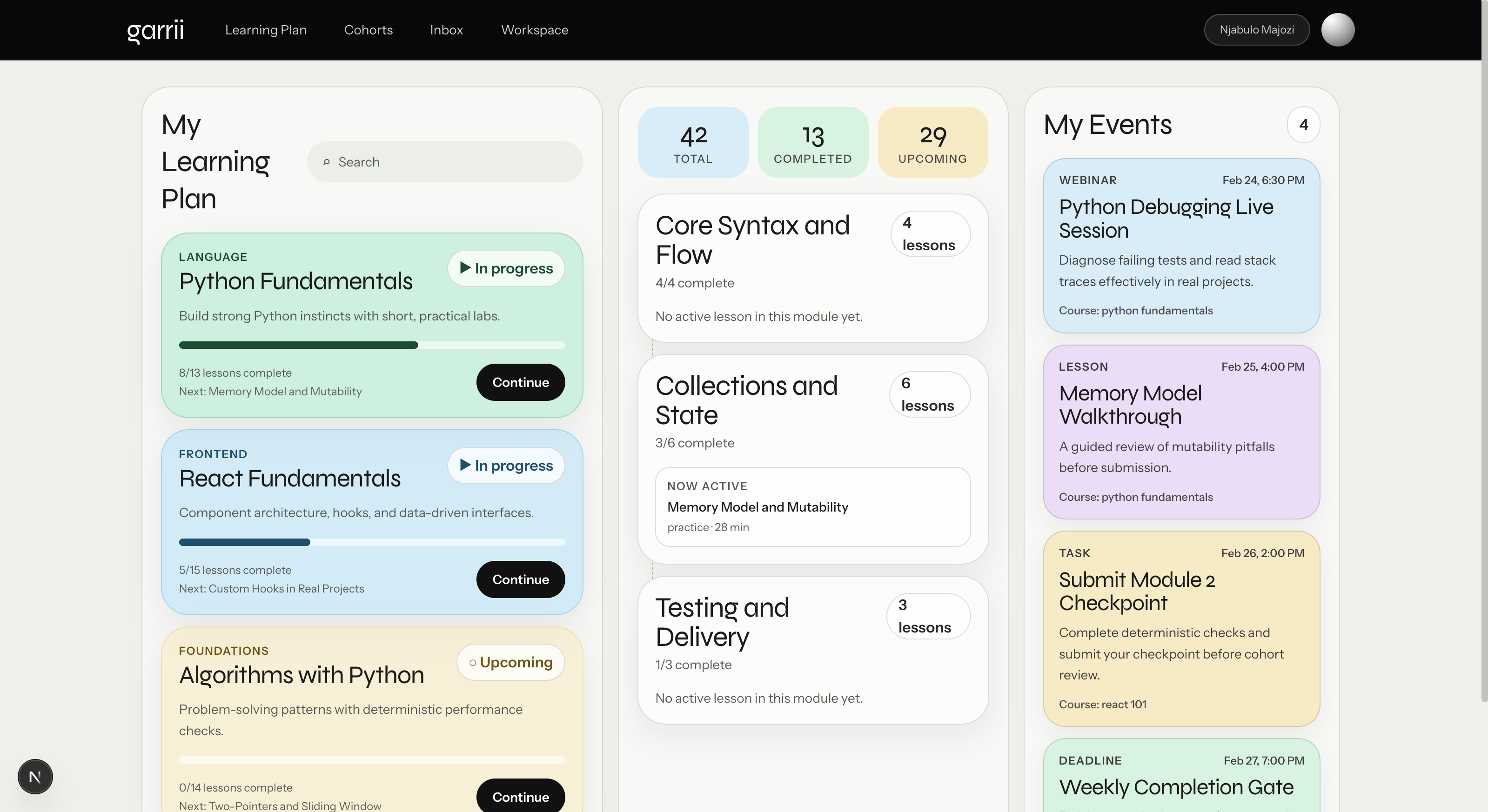Open the Inbox from top navigation
1488x812 pixels.
pyautogui.click(x=446, y=29)
